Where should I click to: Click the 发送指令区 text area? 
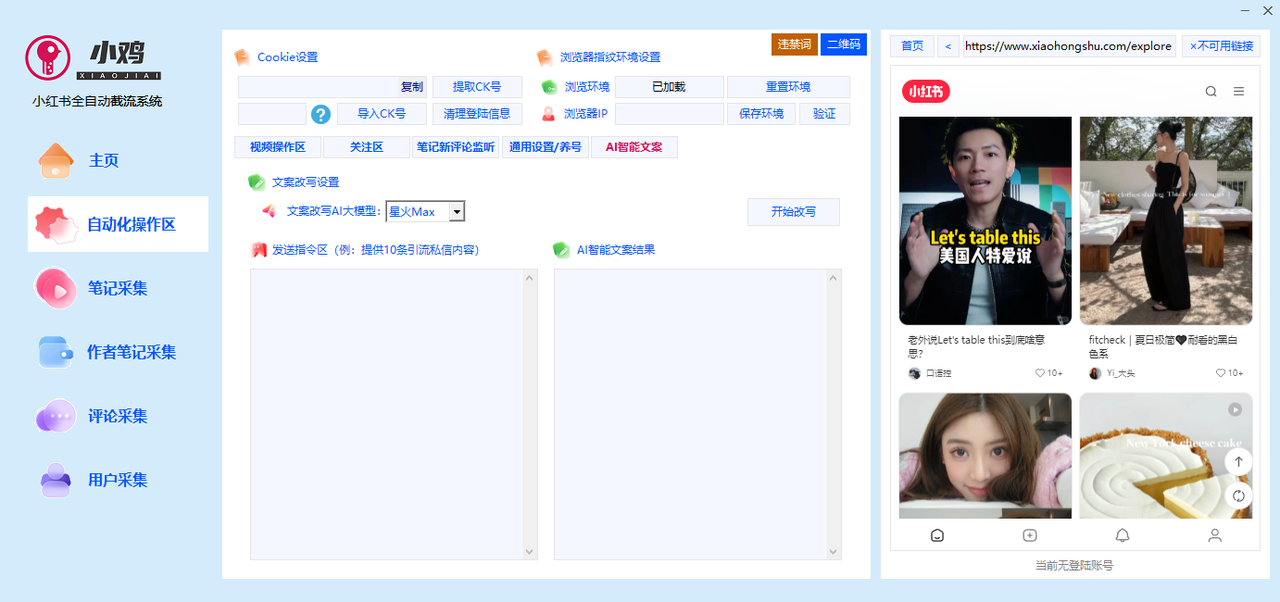tap(386, 414)
